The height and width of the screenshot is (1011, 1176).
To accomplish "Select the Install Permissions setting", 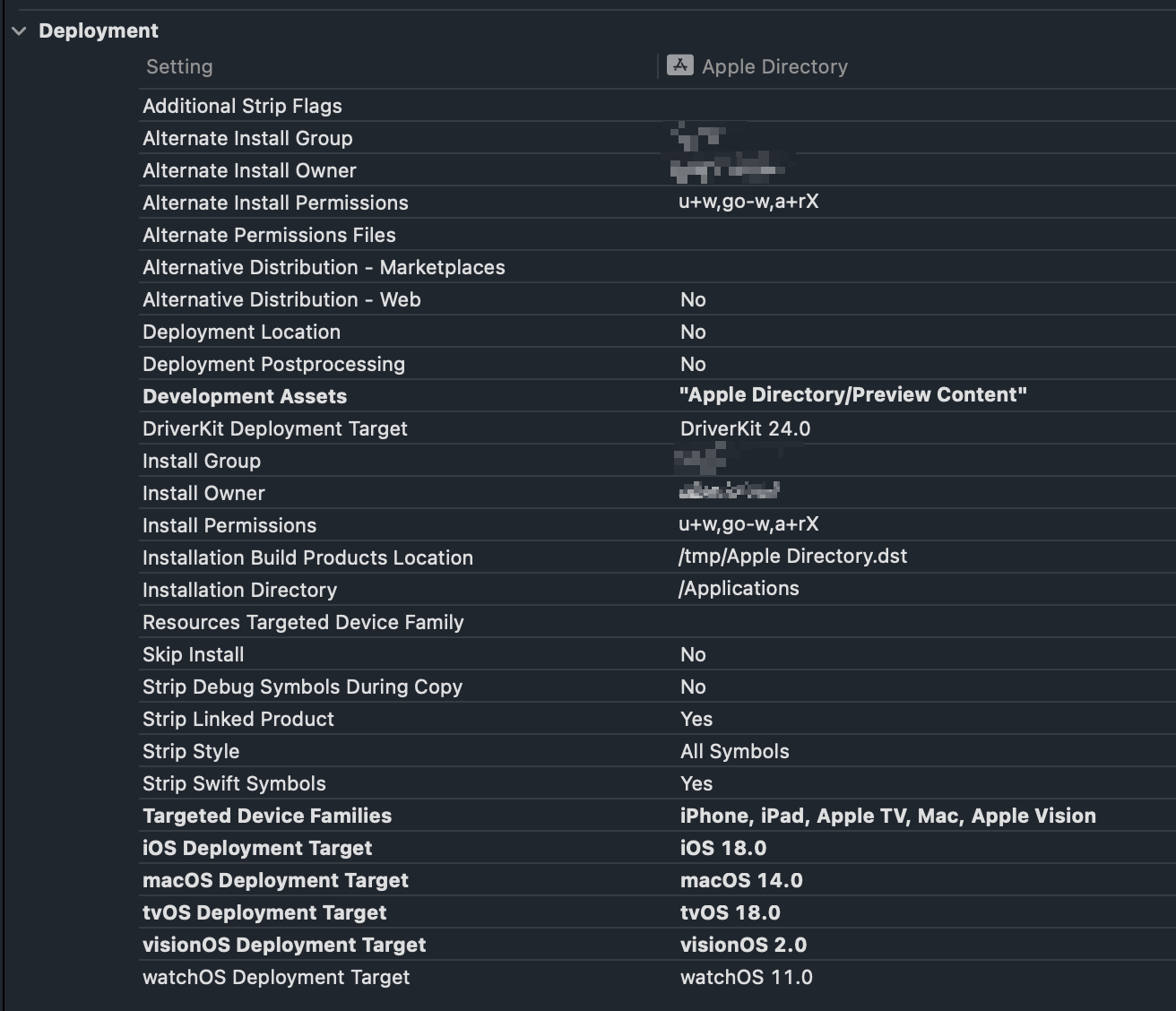I will click(229, 525).
